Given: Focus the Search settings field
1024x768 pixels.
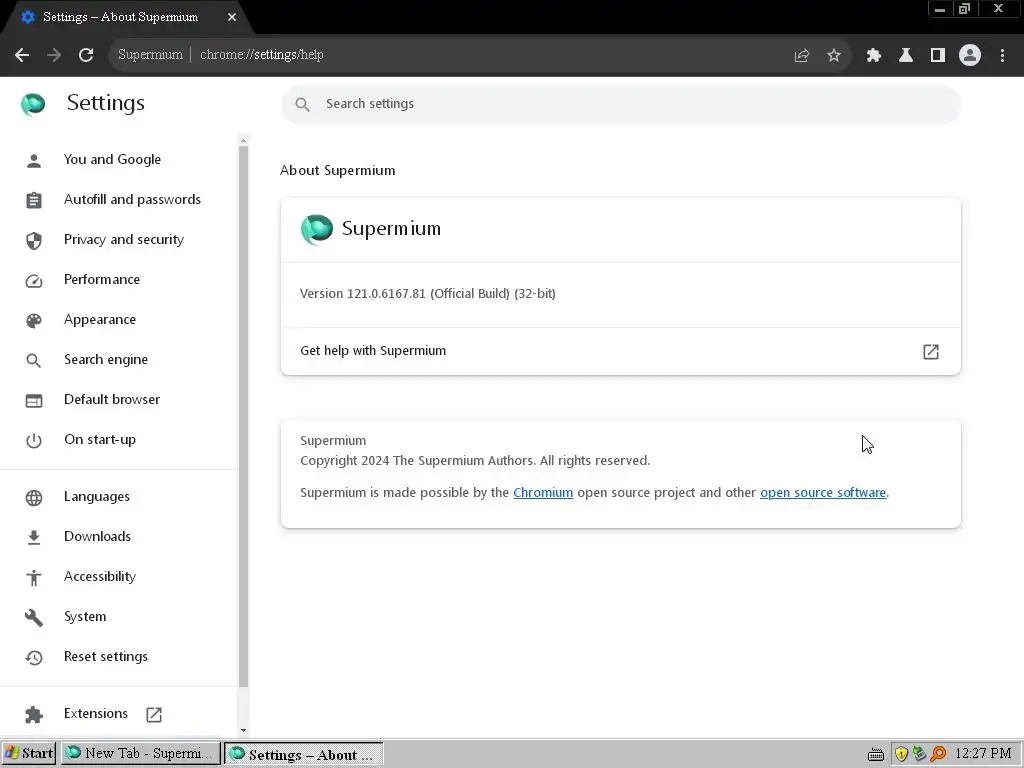Looking at the screenshot, I should coord(620,104).
